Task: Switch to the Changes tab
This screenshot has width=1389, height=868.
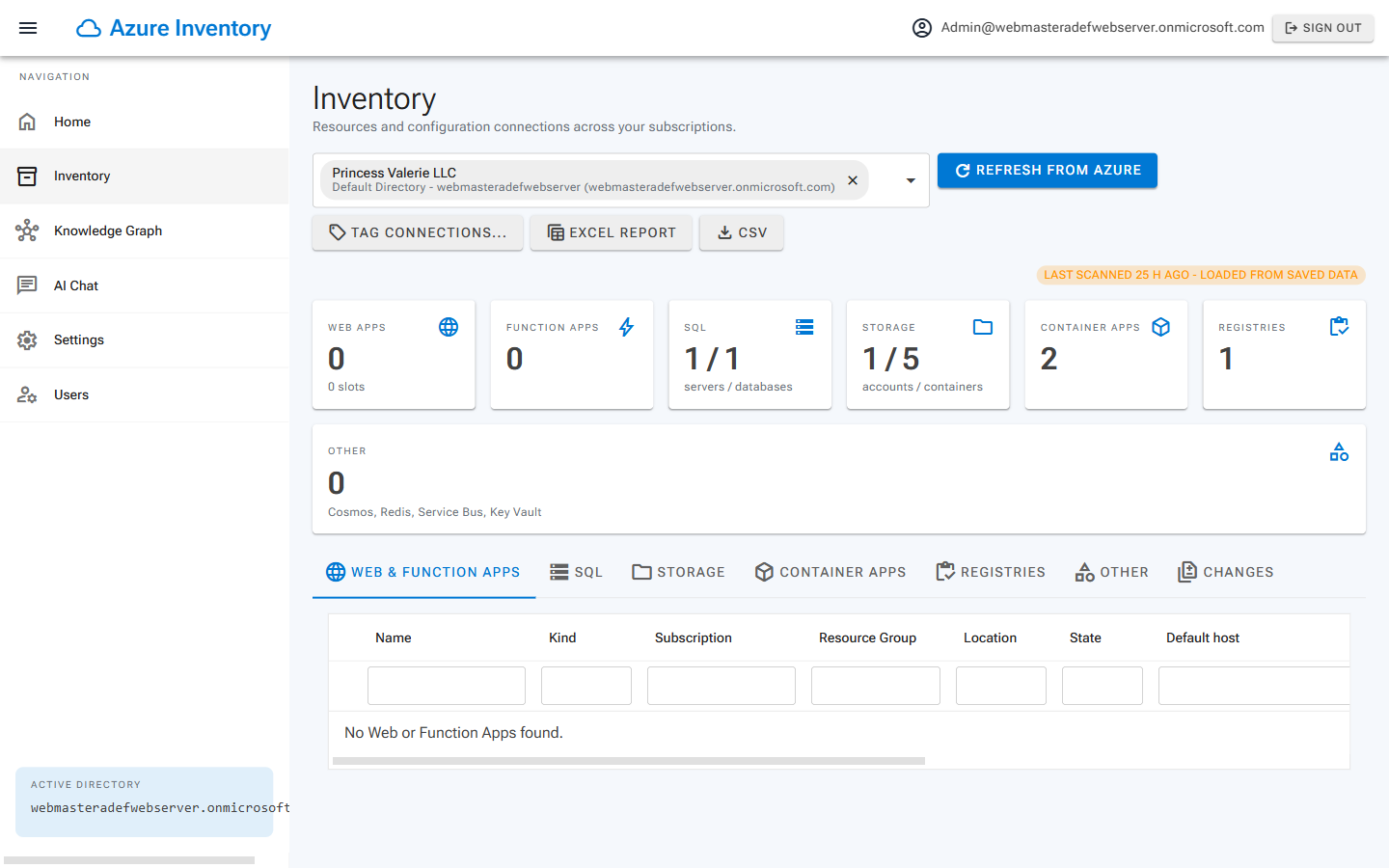Action: (1226, 572)
